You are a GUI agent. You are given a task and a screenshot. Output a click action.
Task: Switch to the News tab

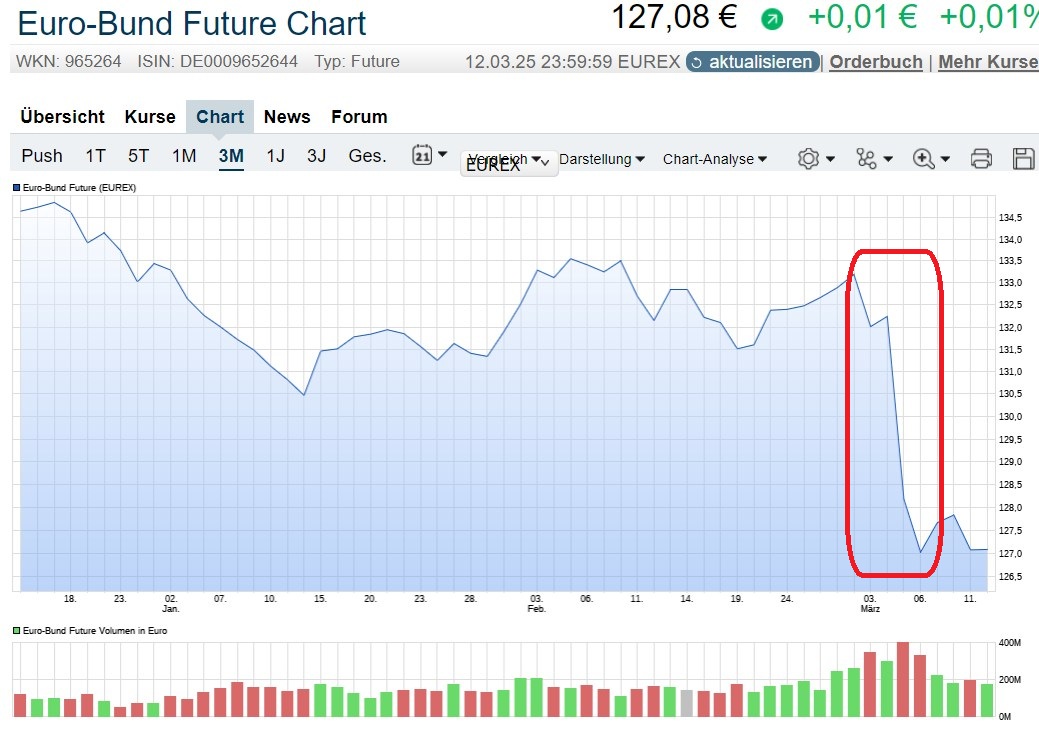point(287,117)
